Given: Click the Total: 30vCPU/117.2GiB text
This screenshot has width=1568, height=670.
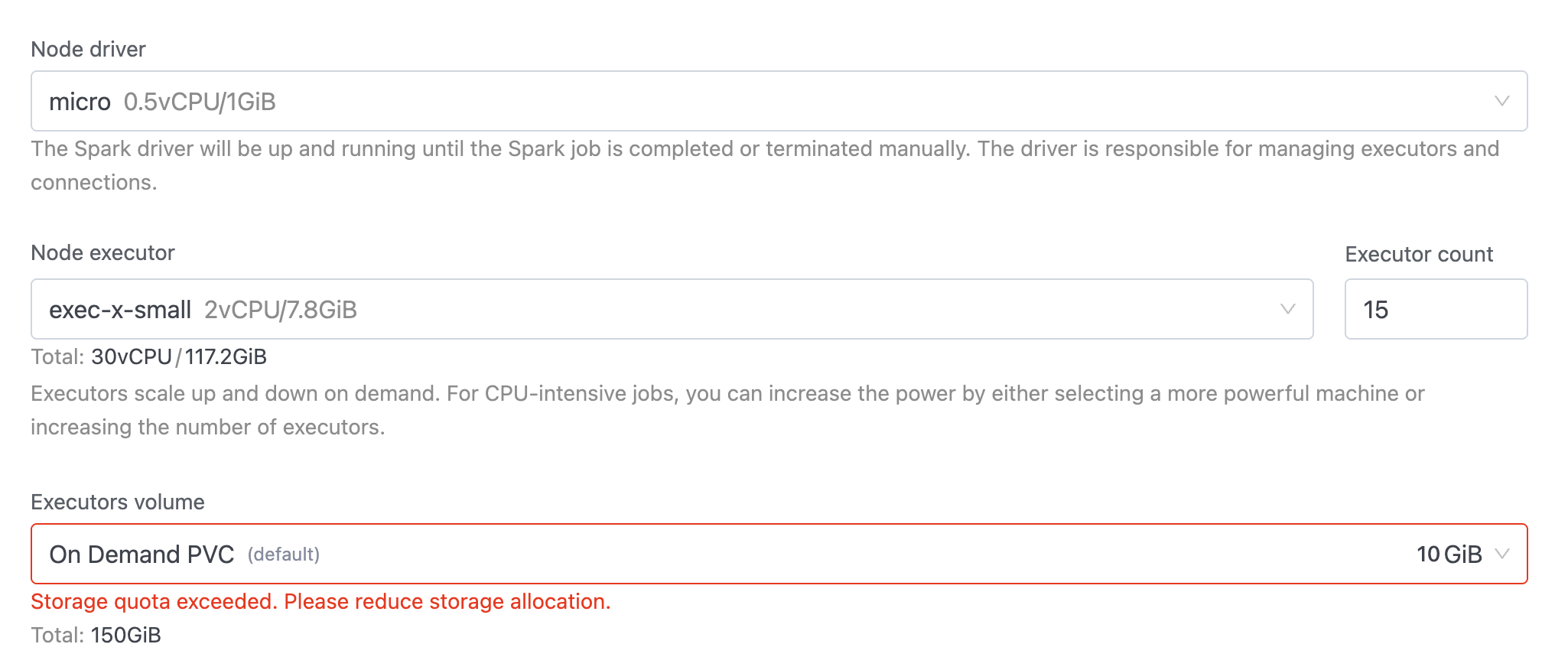Looking at the screenshot, I should point(148,356).
